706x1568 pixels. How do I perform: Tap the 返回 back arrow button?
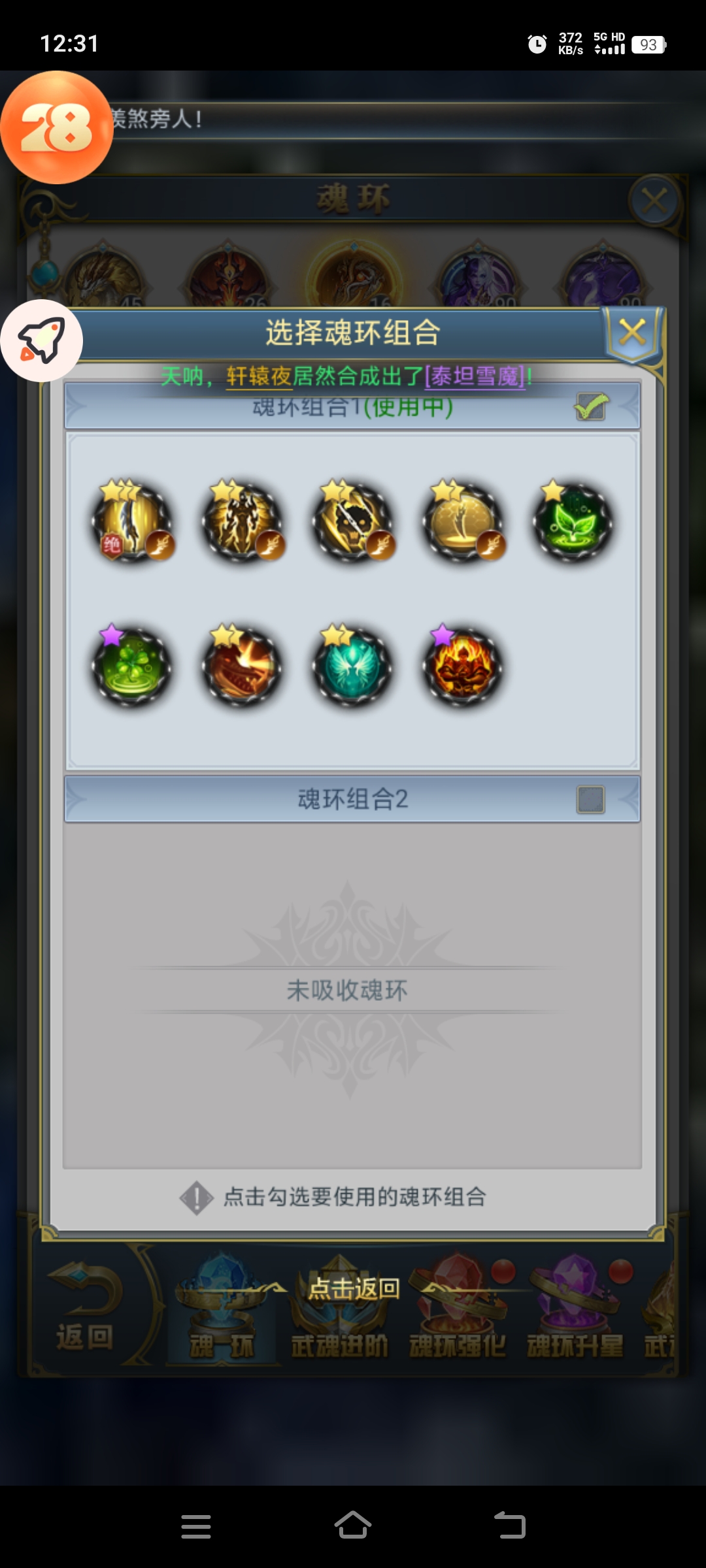(84, 1307)
